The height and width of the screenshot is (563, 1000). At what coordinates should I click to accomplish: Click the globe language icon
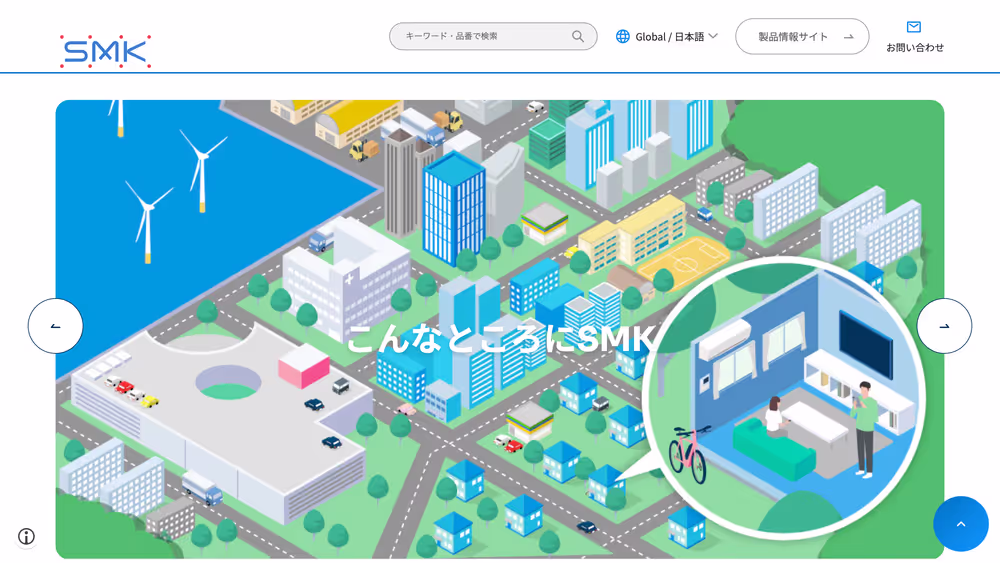(623, 37)
